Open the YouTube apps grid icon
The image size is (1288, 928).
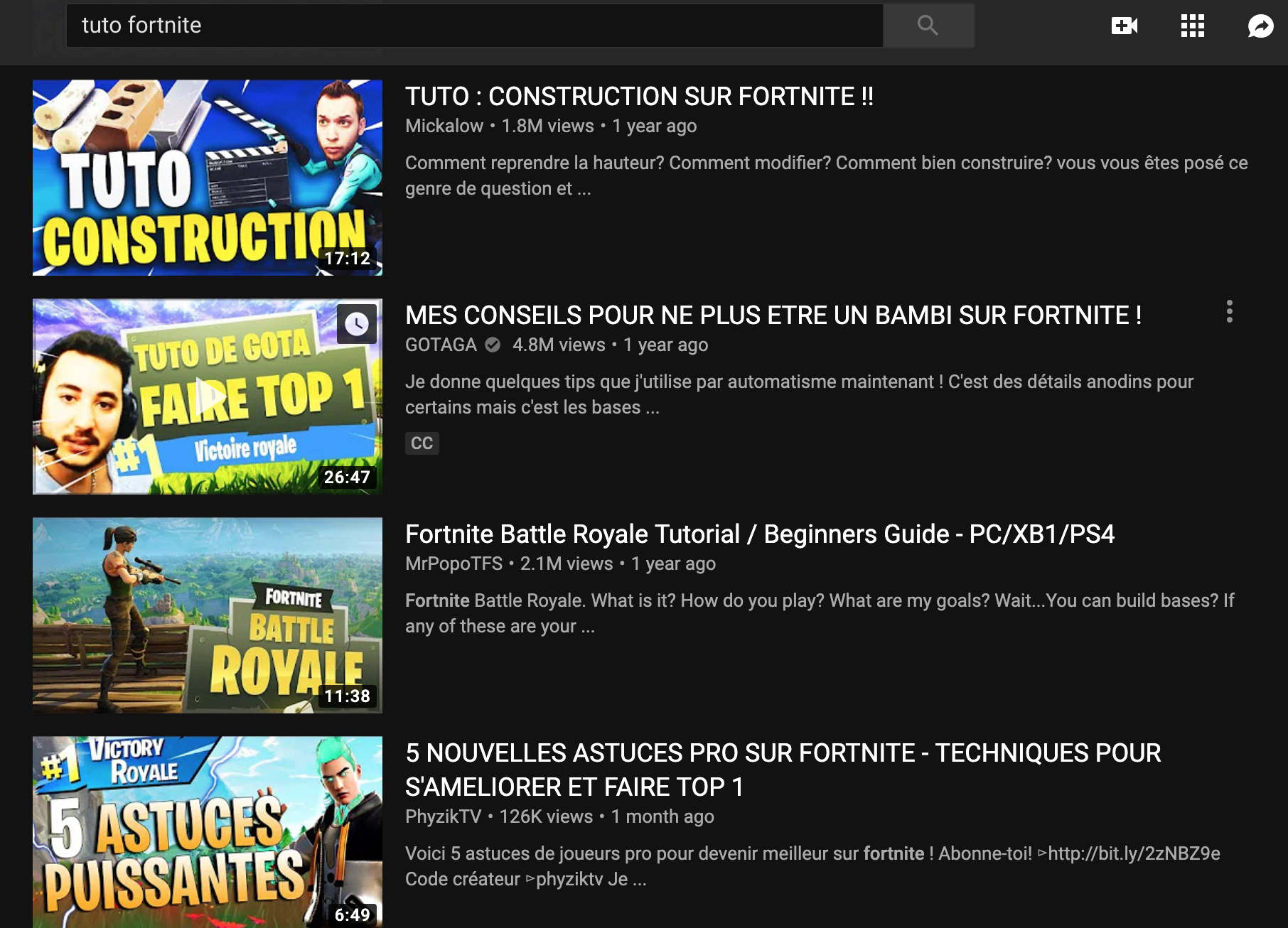point(1192,26)
